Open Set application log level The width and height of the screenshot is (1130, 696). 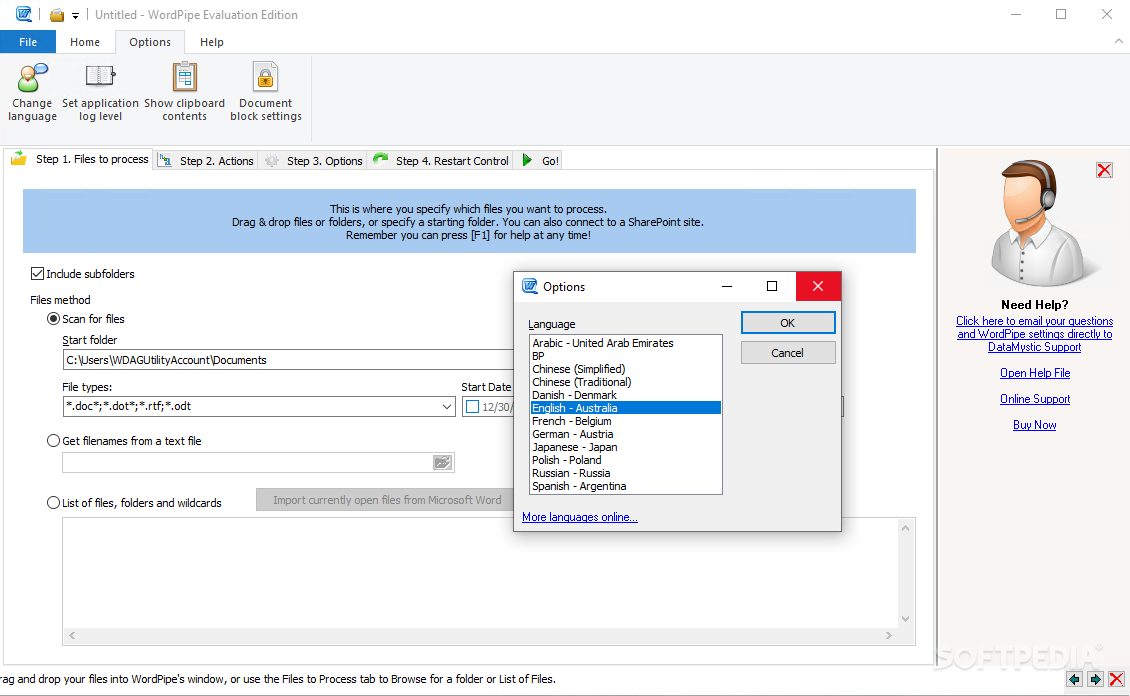(100, 92)
